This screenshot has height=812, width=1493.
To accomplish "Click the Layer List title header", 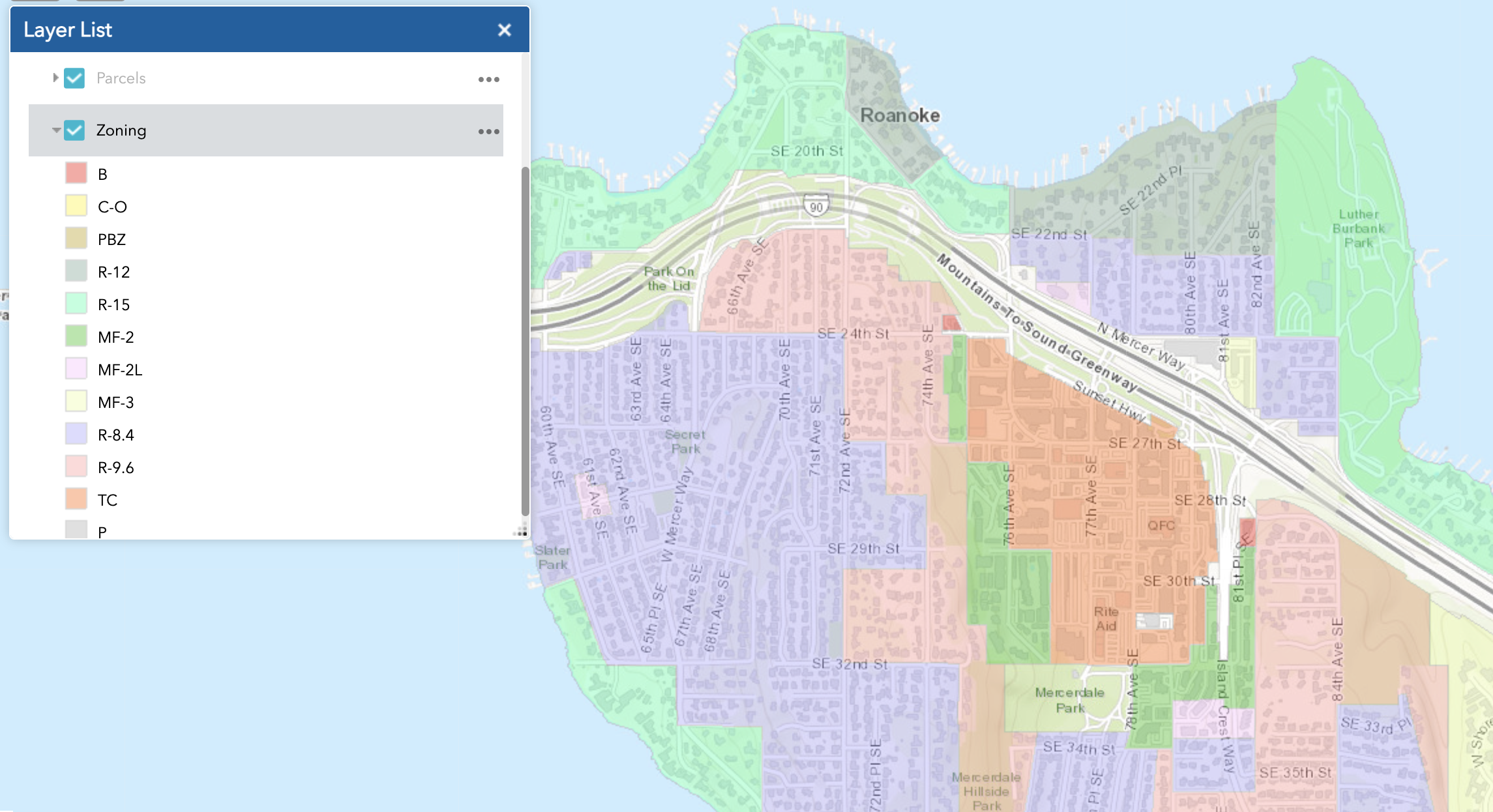I will click(x=68, y=30).
